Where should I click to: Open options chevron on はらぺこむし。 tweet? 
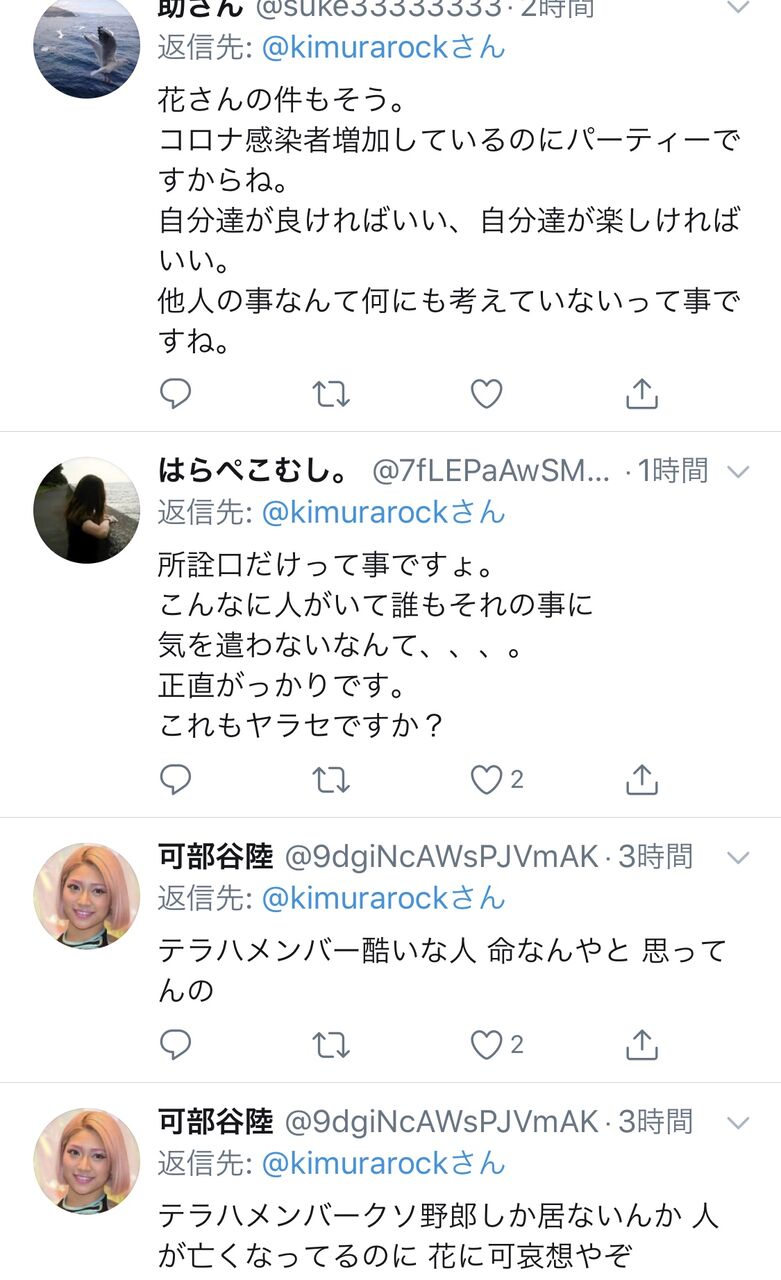(737, 471)
